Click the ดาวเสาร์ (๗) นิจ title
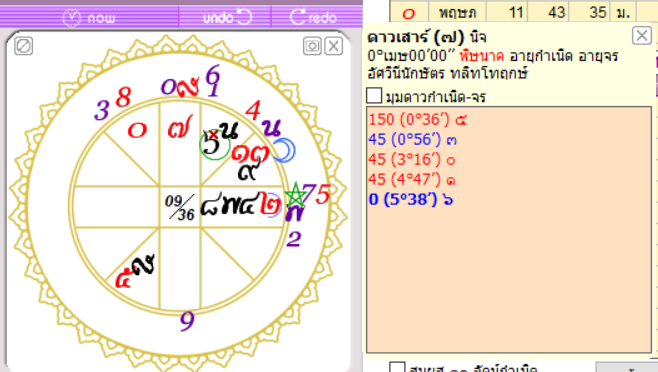 [427, 37]
